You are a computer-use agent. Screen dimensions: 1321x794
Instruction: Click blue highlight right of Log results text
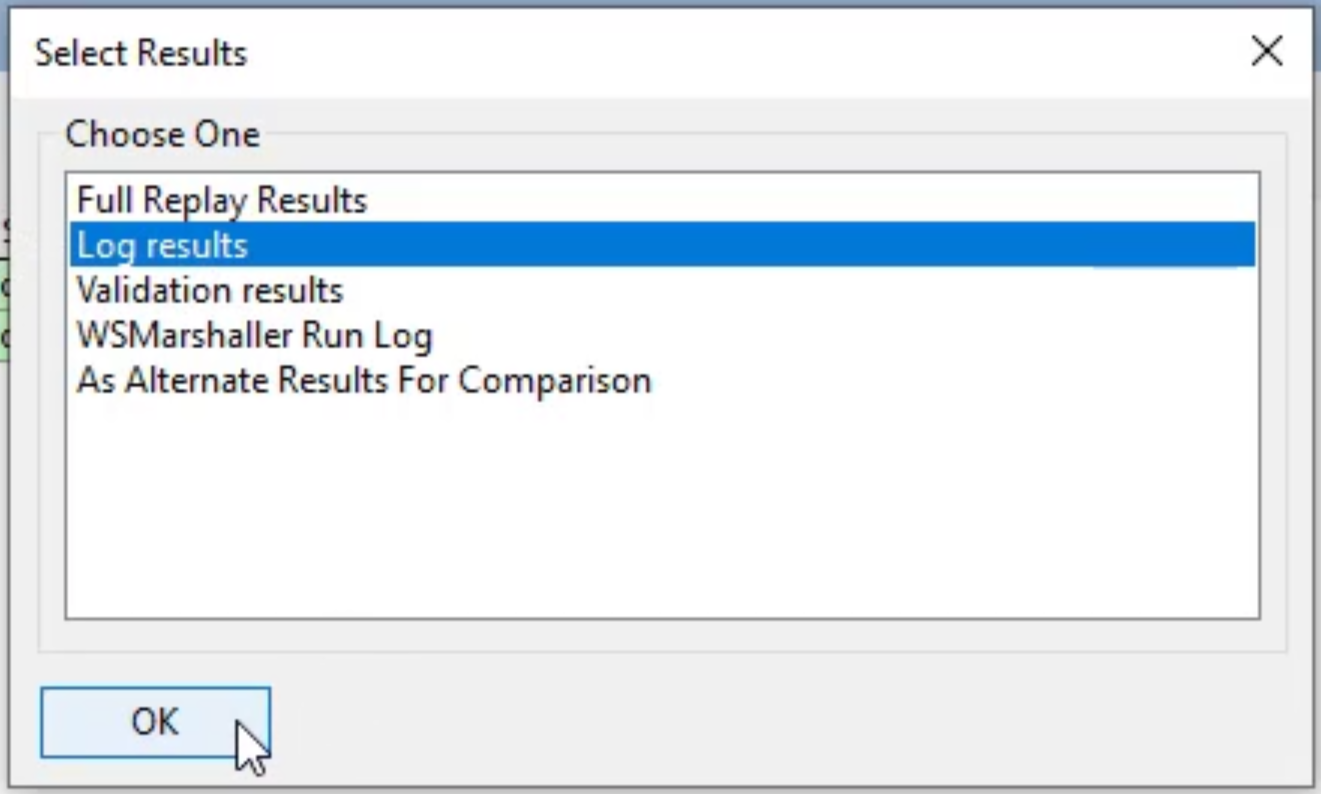coord(750,245)
